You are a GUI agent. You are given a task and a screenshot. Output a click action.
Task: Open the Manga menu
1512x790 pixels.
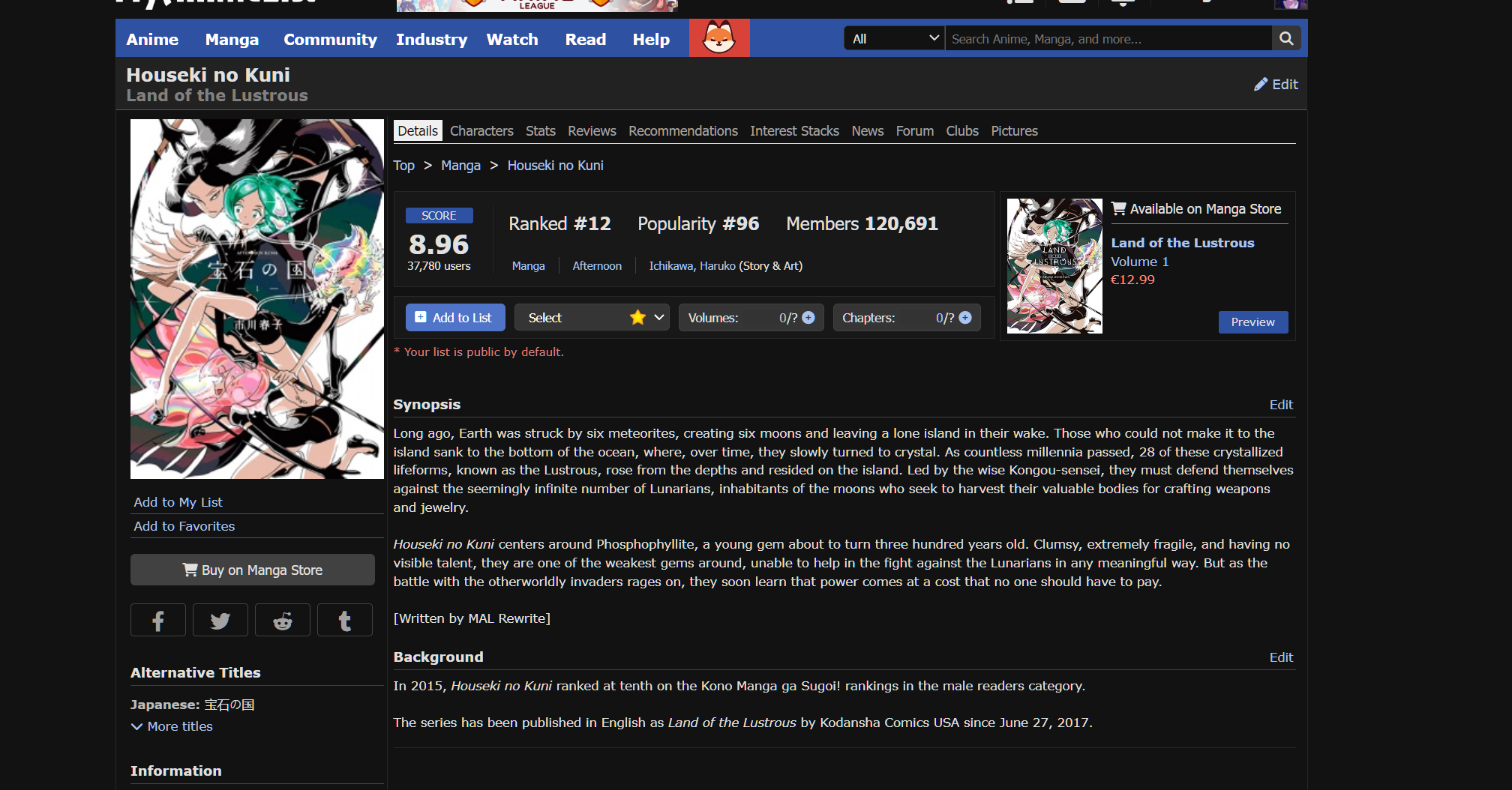tap(232, 40)
